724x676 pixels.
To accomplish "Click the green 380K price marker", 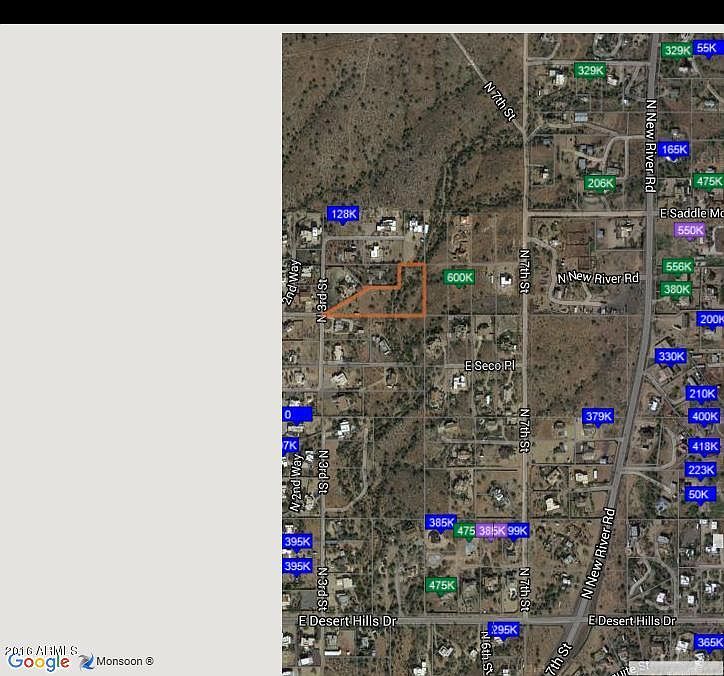I will [x=676, y=290].
